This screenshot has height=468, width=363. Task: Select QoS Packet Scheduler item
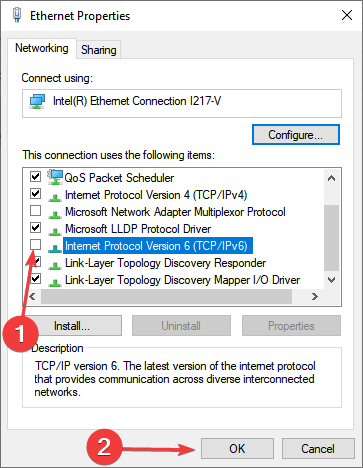click(x=119, y=178)
